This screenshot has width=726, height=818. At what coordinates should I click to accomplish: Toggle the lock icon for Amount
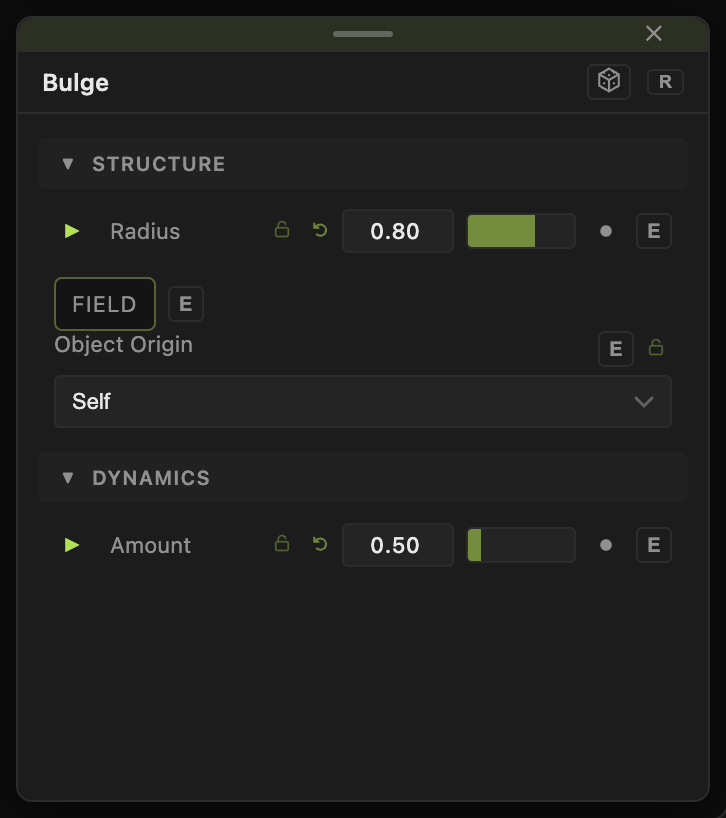pos(282,544)
